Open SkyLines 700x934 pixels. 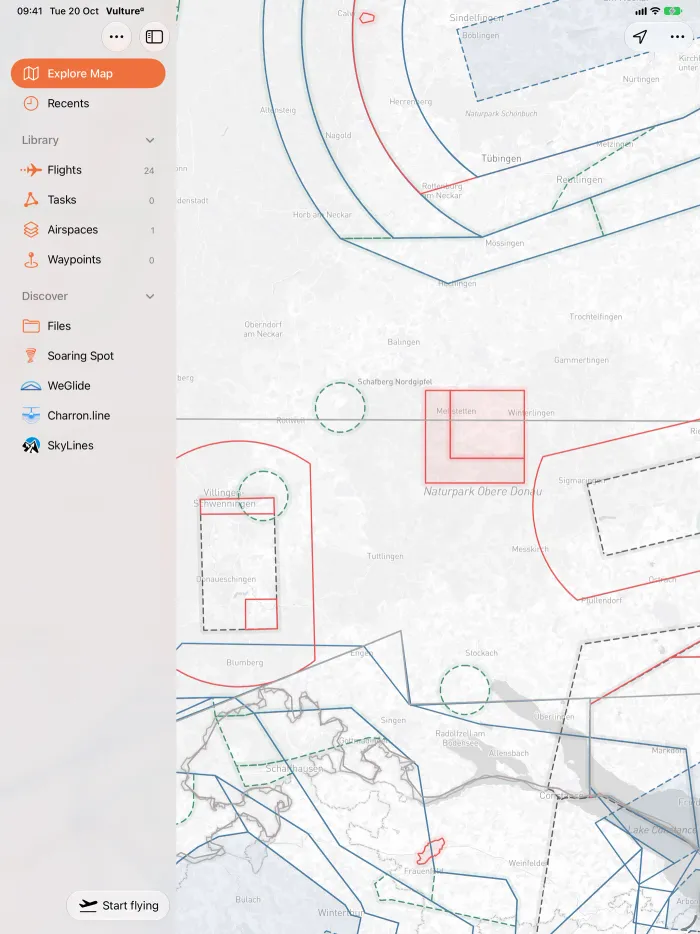click(x=88, y=445)
